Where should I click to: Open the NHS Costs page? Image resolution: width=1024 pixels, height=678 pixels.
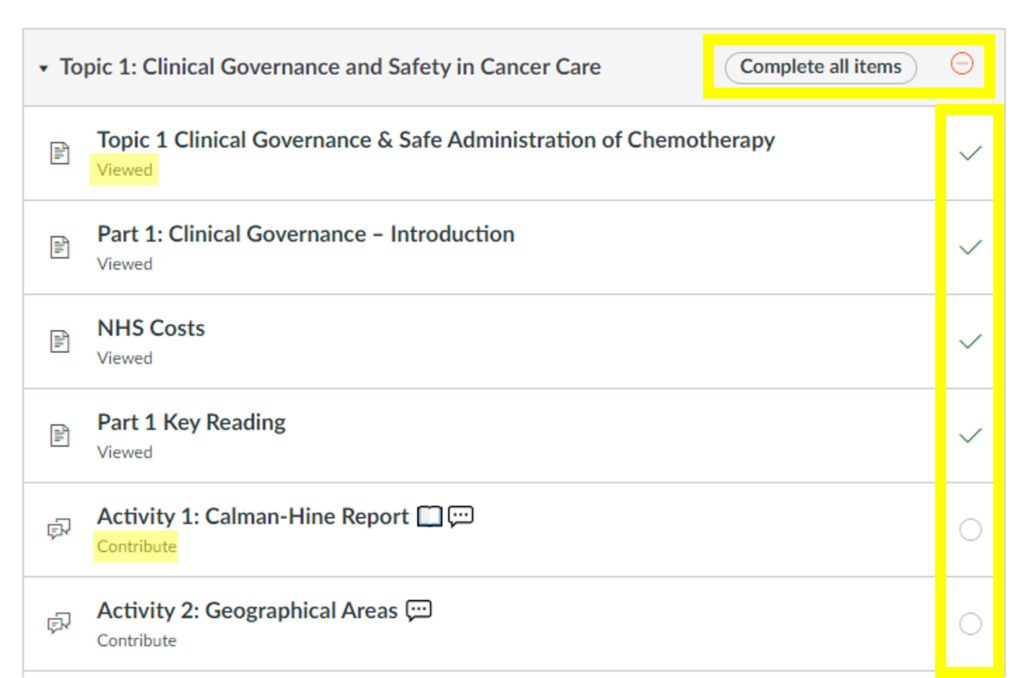click(x=150, y=328)
